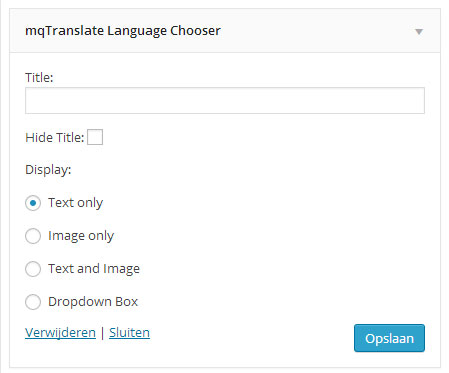Screen dimensions: 449x373
Task: Select the Text only radio button
Action: 33,203
